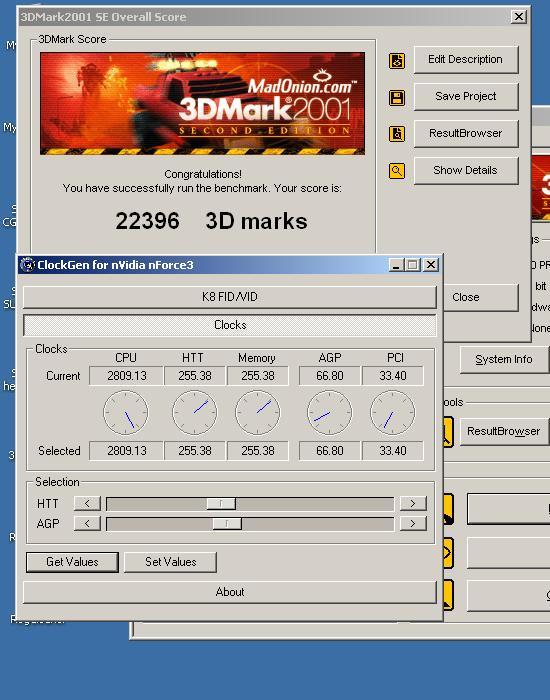Viewport: 550px width, 700px height.
Task: Click the 22396 score text
Action: 147,221
